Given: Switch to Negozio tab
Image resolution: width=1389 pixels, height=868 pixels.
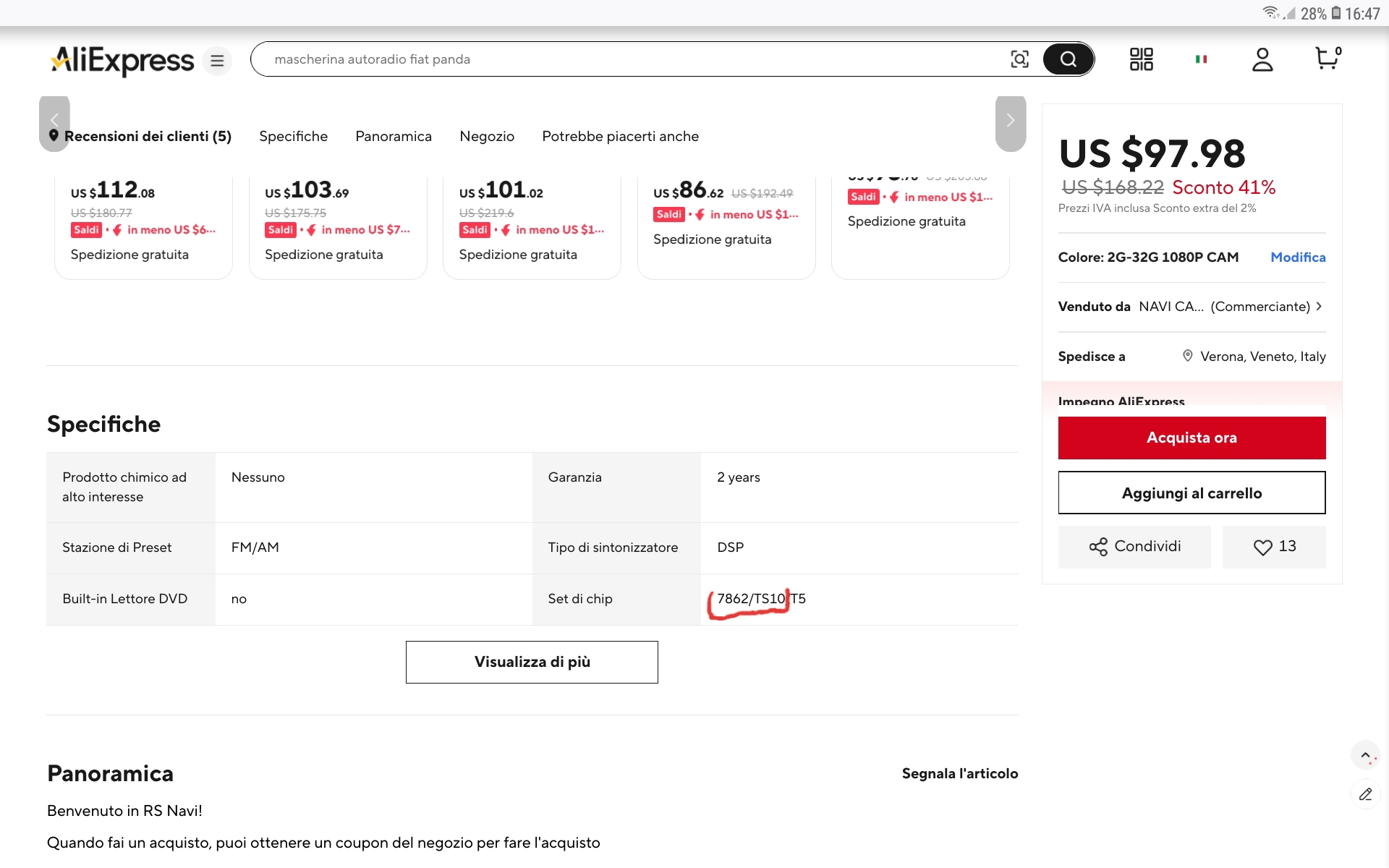Looking at the screenshot, I should [487, 136].
